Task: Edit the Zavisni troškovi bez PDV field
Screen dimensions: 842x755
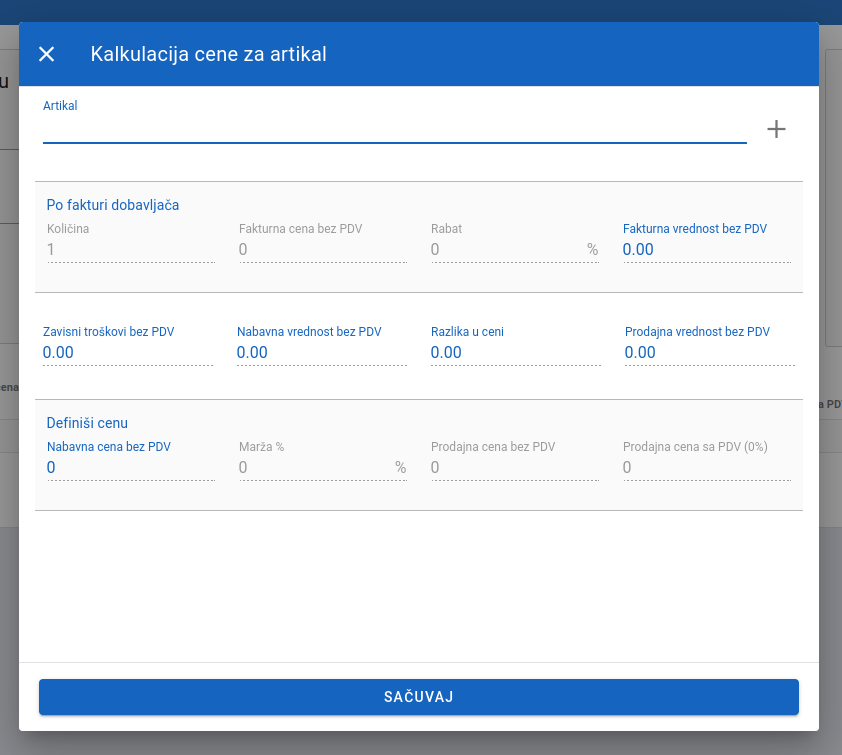Action: pyautogui.click(x=127, y=353)
